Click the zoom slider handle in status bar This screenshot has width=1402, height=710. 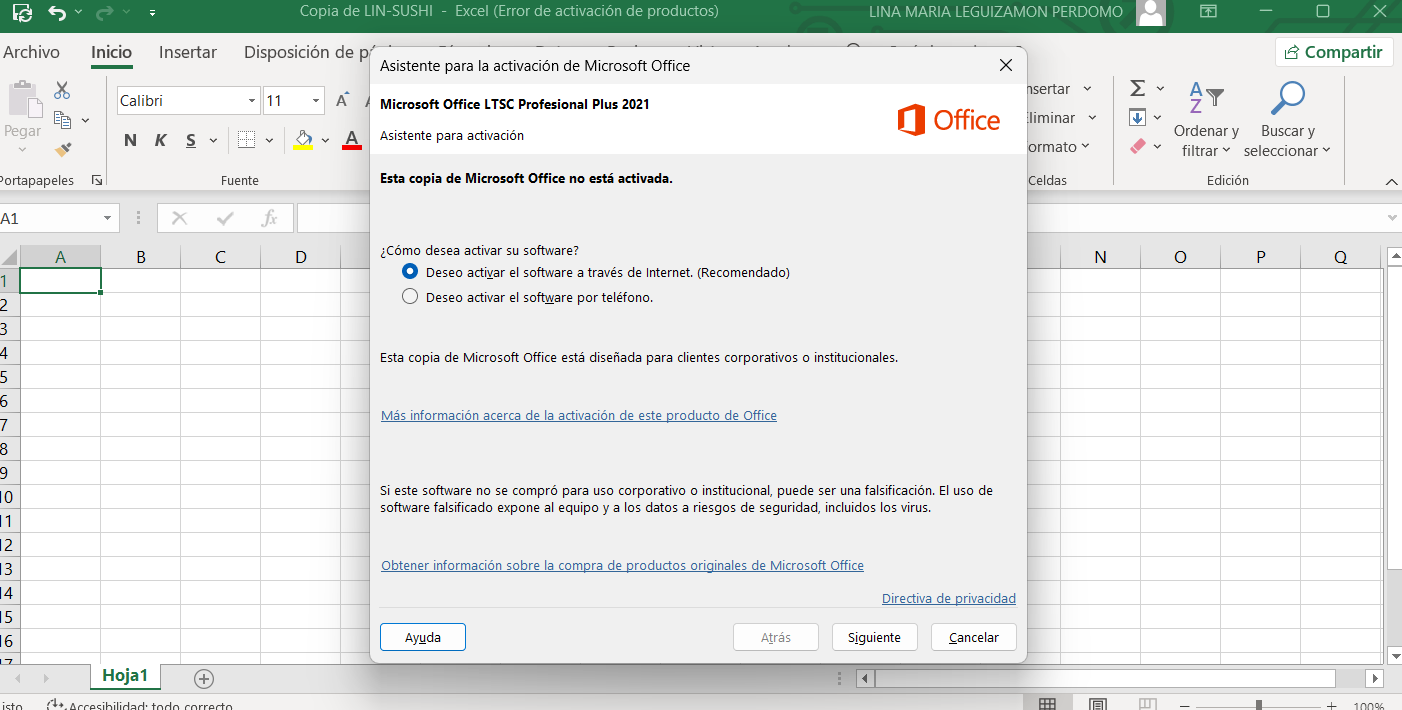[x=1258, y=705]
